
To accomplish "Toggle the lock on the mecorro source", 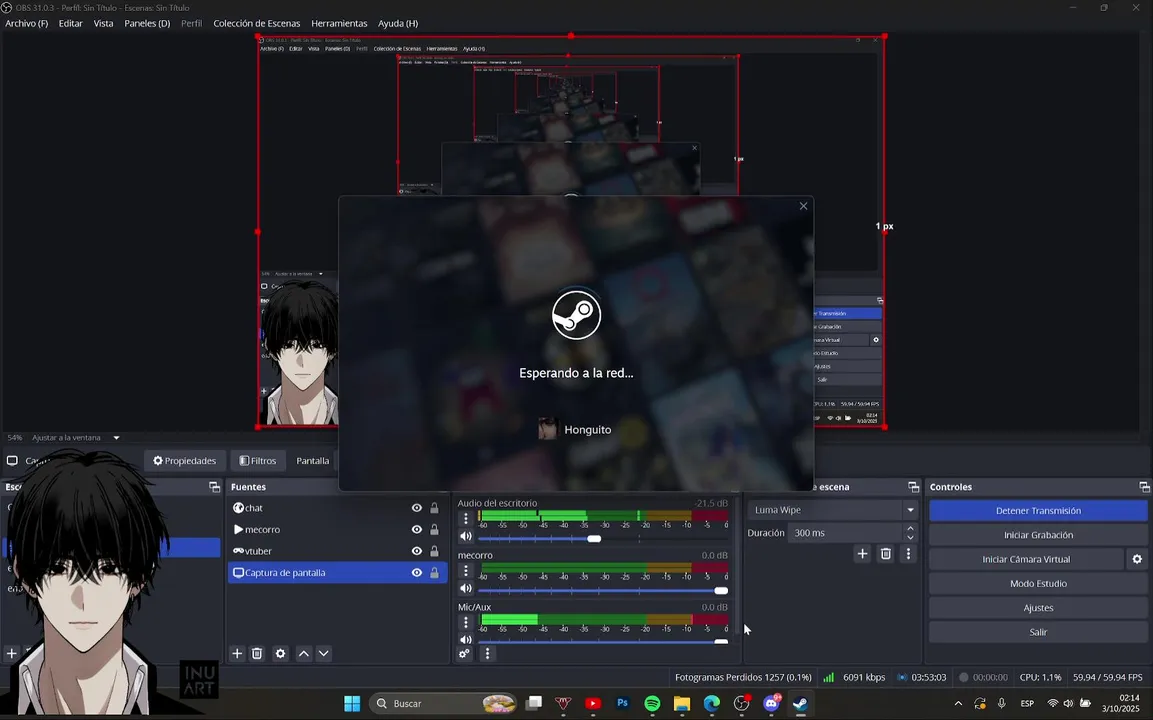I will pyautogui.click(x=435, y=530).
